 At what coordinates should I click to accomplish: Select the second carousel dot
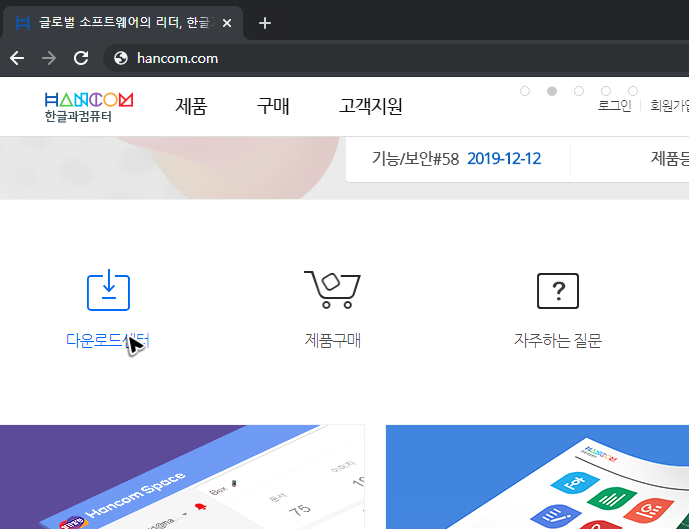point(552,91)
